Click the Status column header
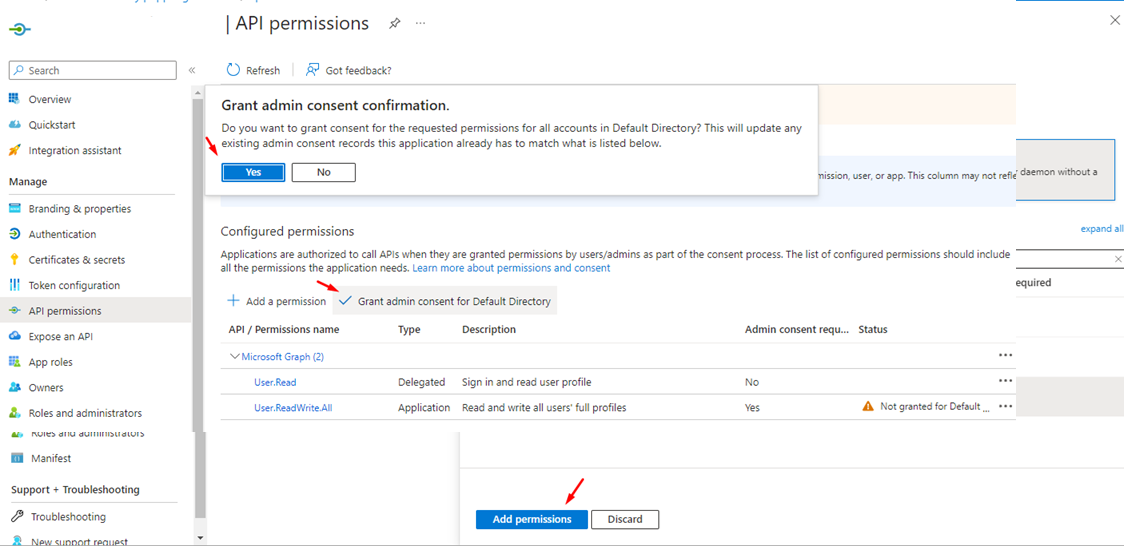The width and height of the screenshot is (1124, 546). (873, 330)
